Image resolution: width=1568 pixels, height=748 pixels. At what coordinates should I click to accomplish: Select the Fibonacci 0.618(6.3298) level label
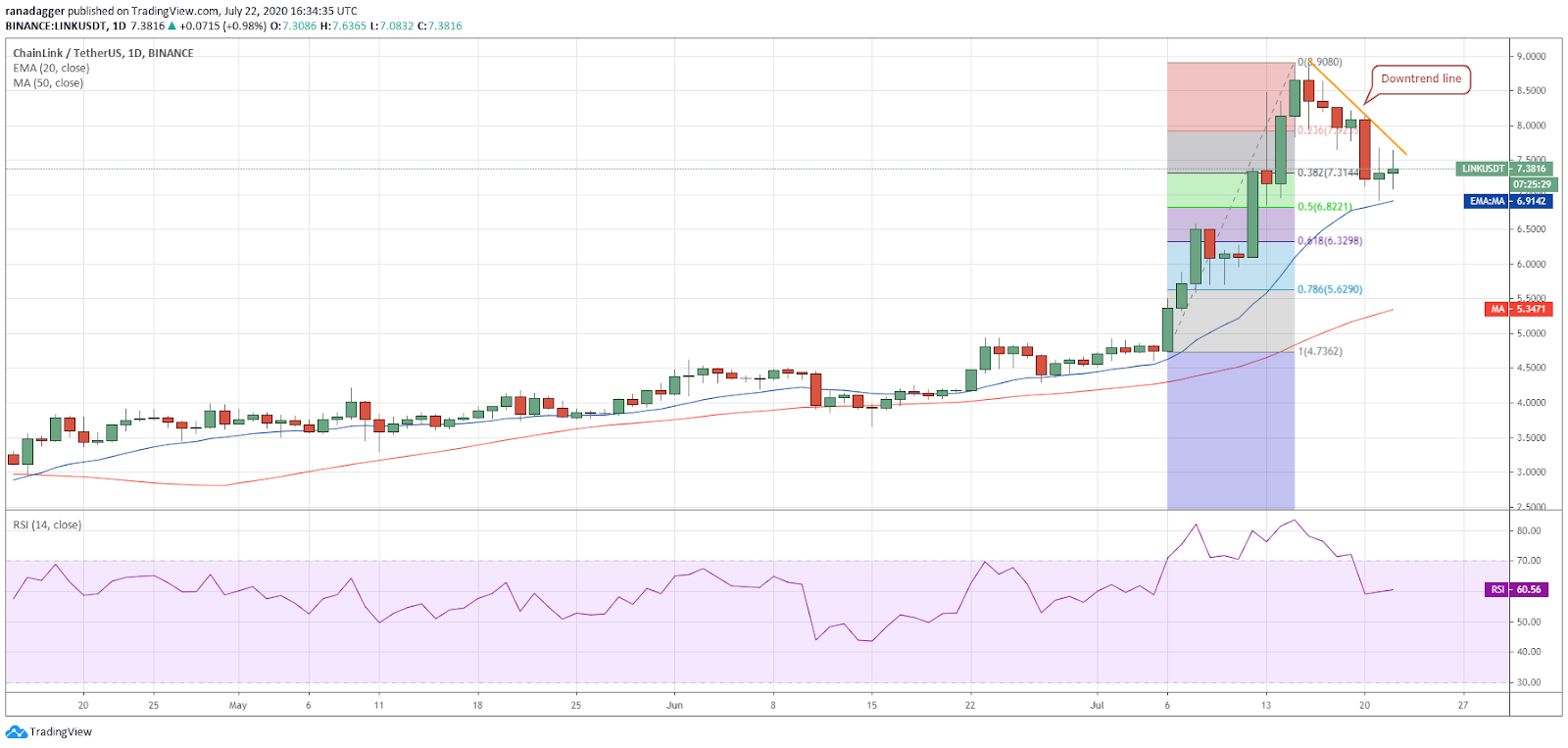pos(1330,240)
